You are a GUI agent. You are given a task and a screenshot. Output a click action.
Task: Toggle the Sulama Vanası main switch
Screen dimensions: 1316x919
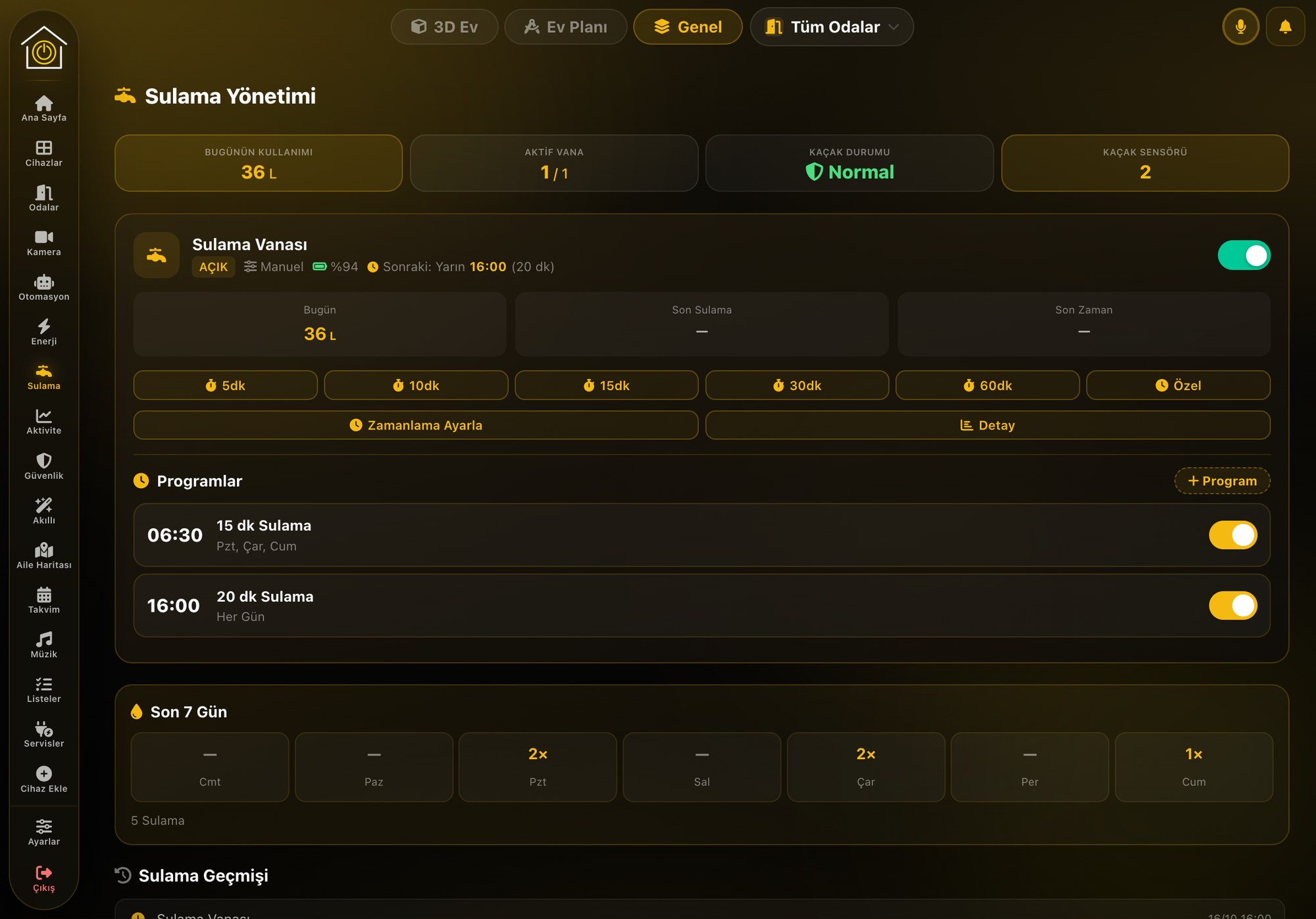1244,255
